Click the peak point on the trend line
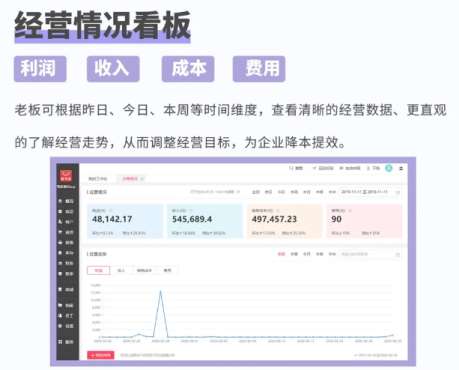 click(x=161, y=291)
